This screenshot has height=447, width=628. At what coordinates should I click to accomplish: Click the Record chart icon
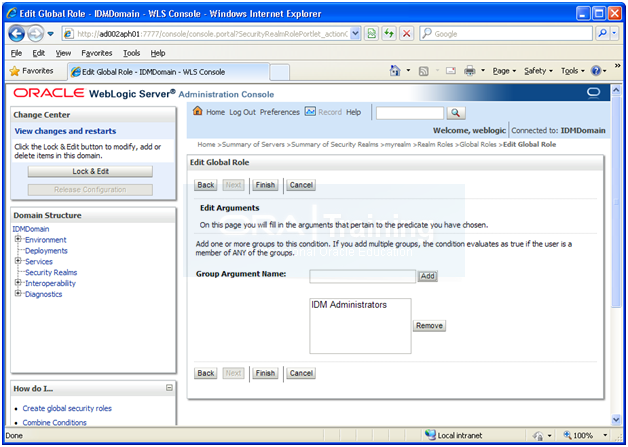[x=310, y=111]
